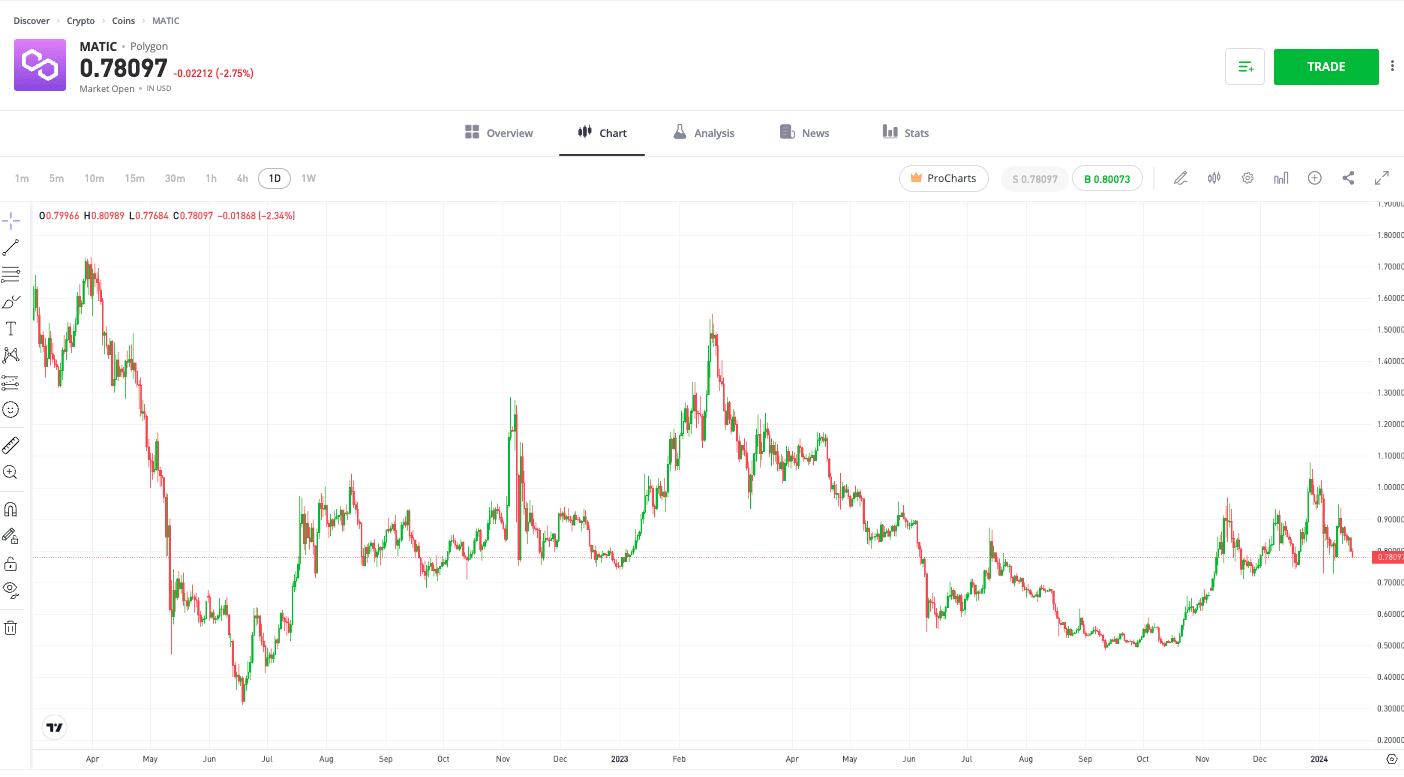
Task: Go to Discover breadcrumb
Action: pyautogui.click(x=31, y=21)
